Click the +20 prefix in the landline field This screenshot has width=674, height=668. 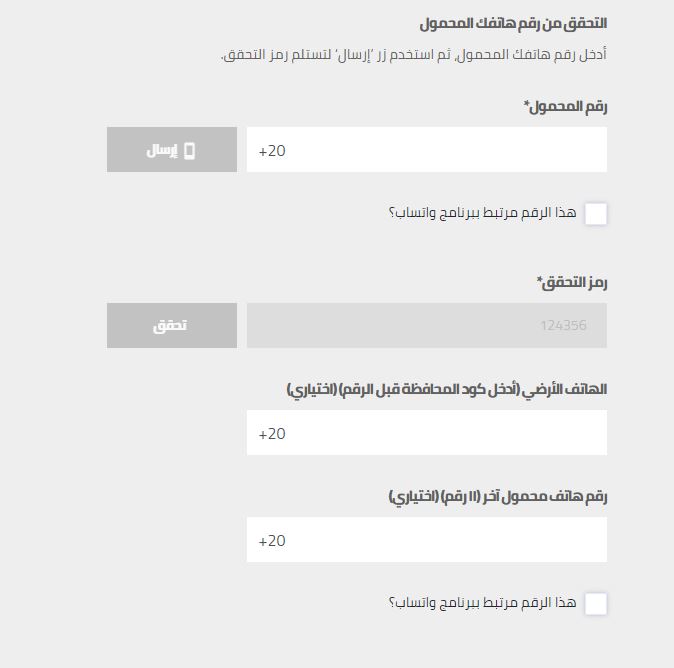pos(272,434)
